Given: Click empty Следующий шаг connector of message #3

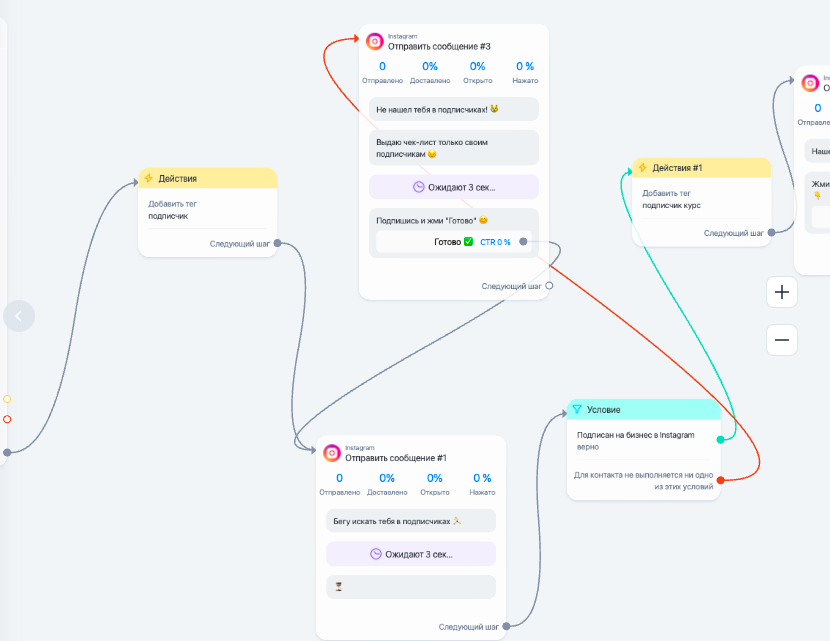Looking at the screenshot, I should (x=549, y=285).
